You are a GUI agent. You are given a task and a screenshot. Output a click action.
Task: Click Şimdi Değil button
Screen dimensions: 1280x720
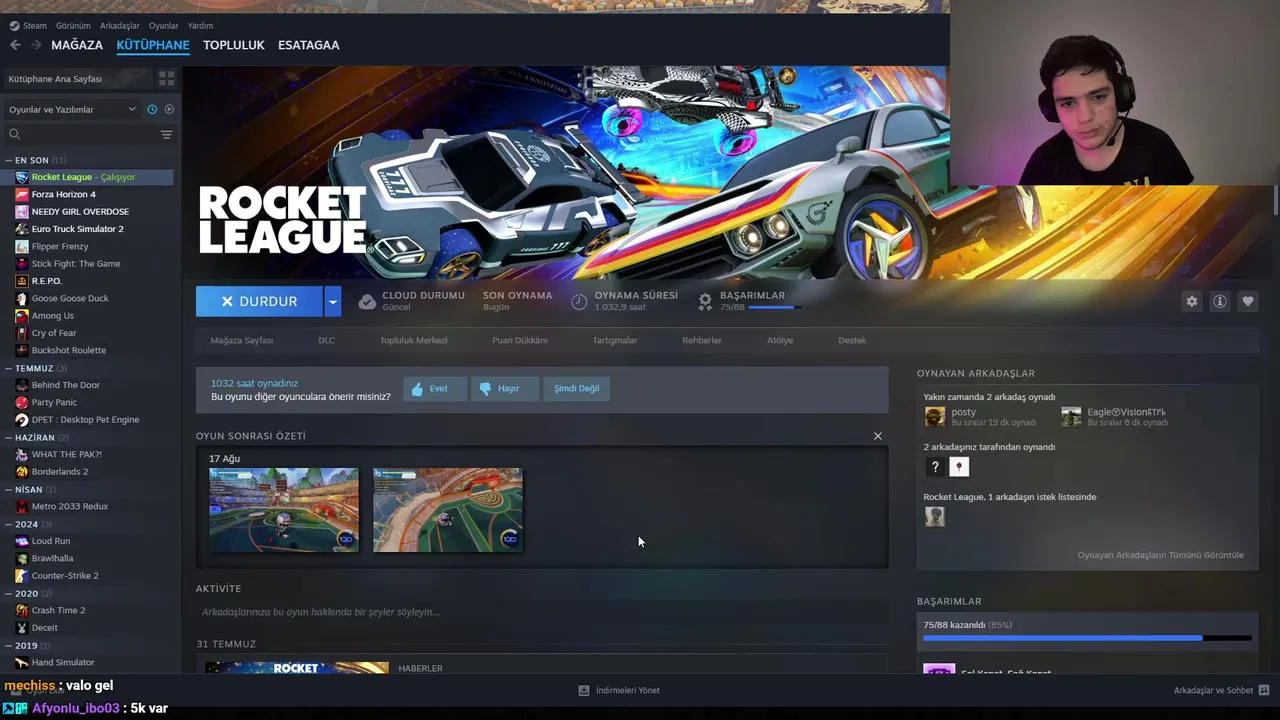tap(577, 388)
